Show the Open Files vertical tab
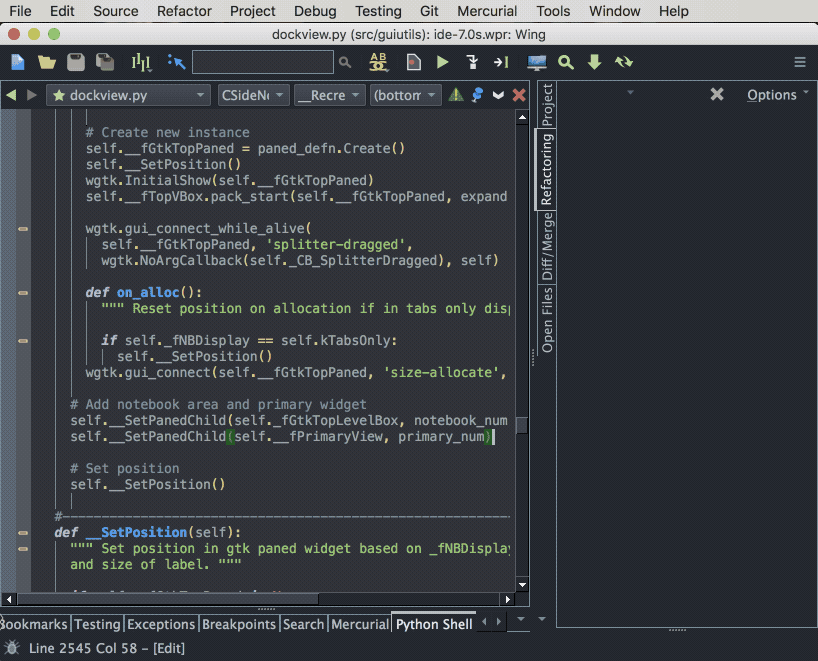The height and width of the screenshot is (661, 818). pyautogui.click(x=546, y=319)
